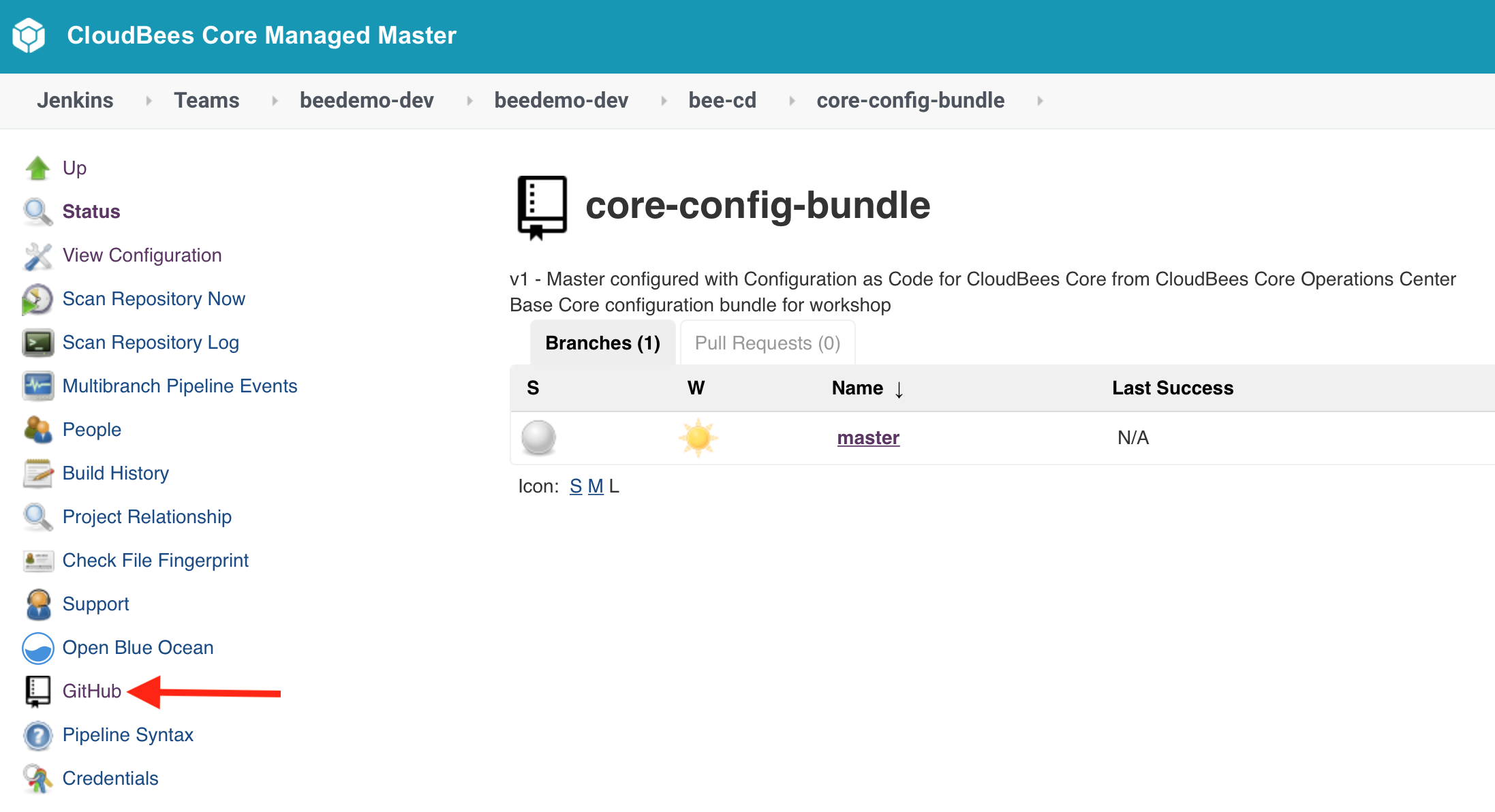Open Multibranch Pipeline Events

[x=180, y=386]
